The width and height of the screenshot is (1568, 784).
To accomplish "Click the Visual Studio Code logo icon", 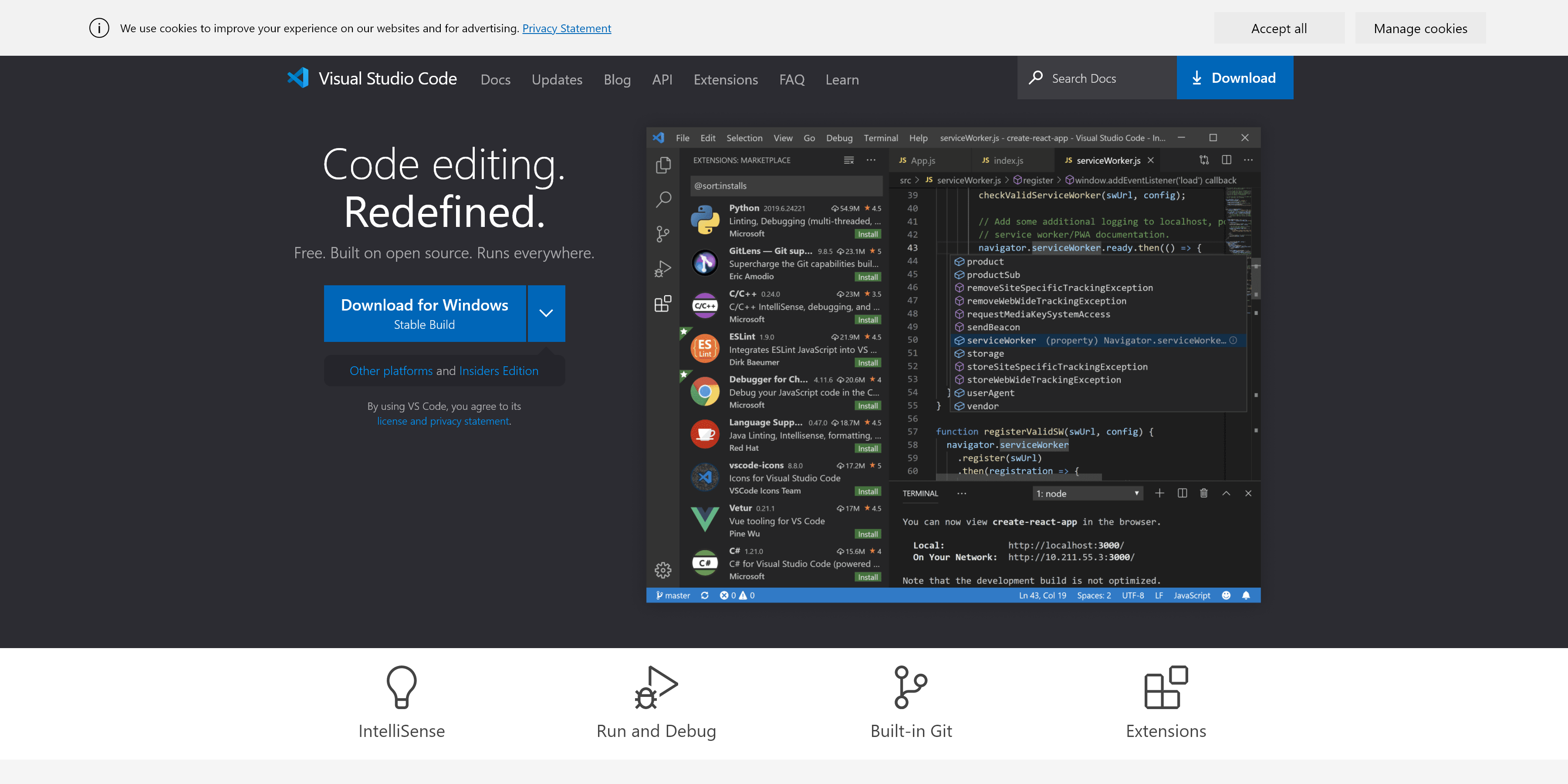I will point(297,78).
